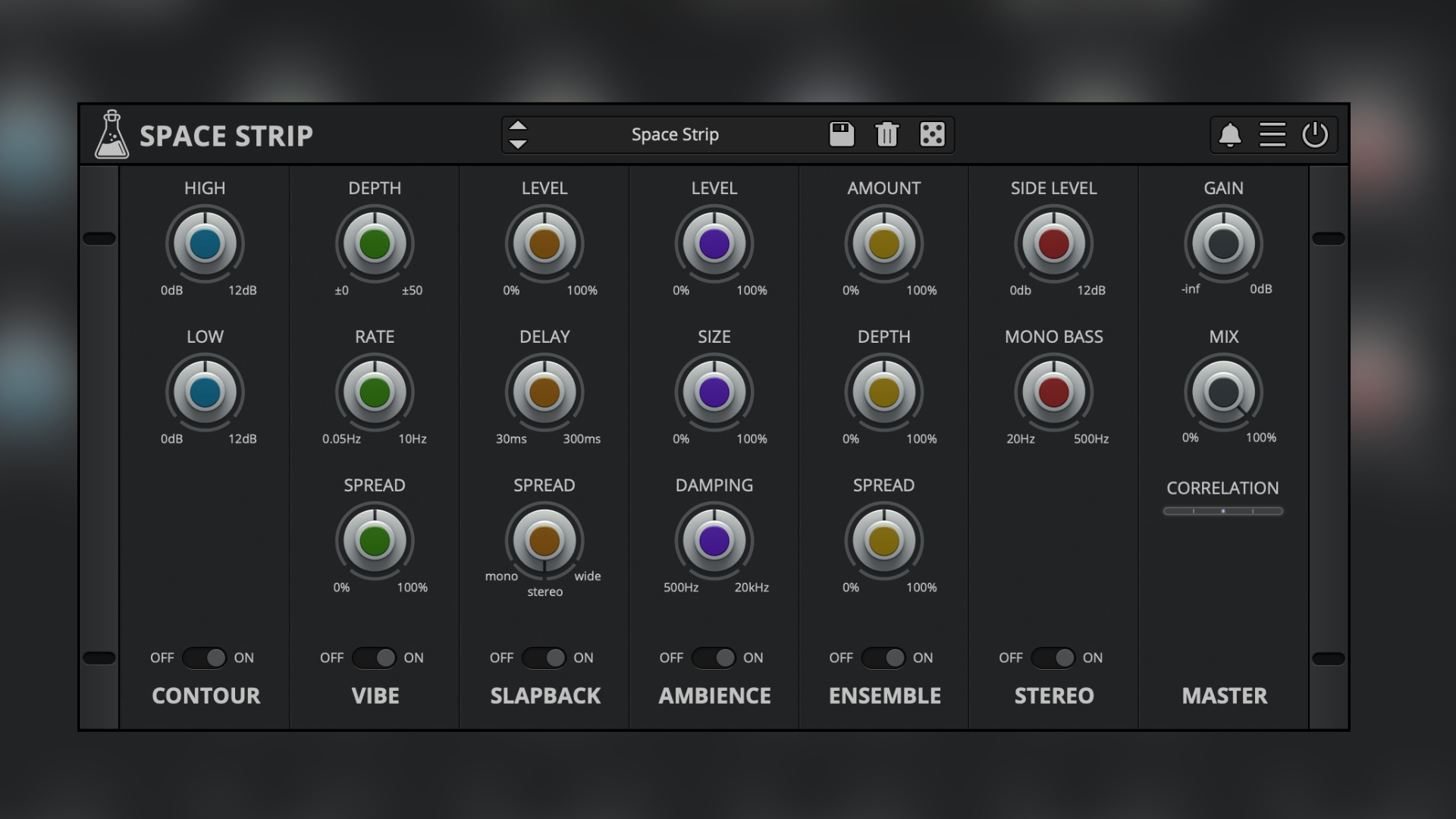Toggle the plugin power bypass icon
This screenshot has height=819, width=1456.
click(x=1315, y=135)
